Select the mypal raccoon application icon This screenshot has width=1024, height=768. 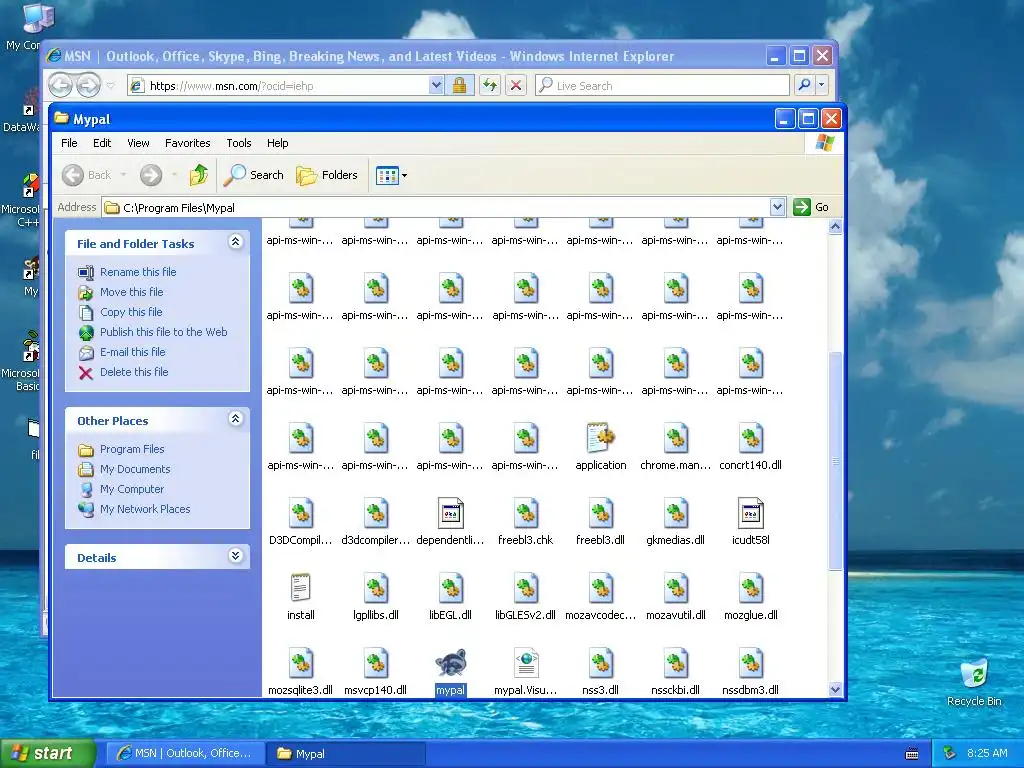click(x=451, y=663)
